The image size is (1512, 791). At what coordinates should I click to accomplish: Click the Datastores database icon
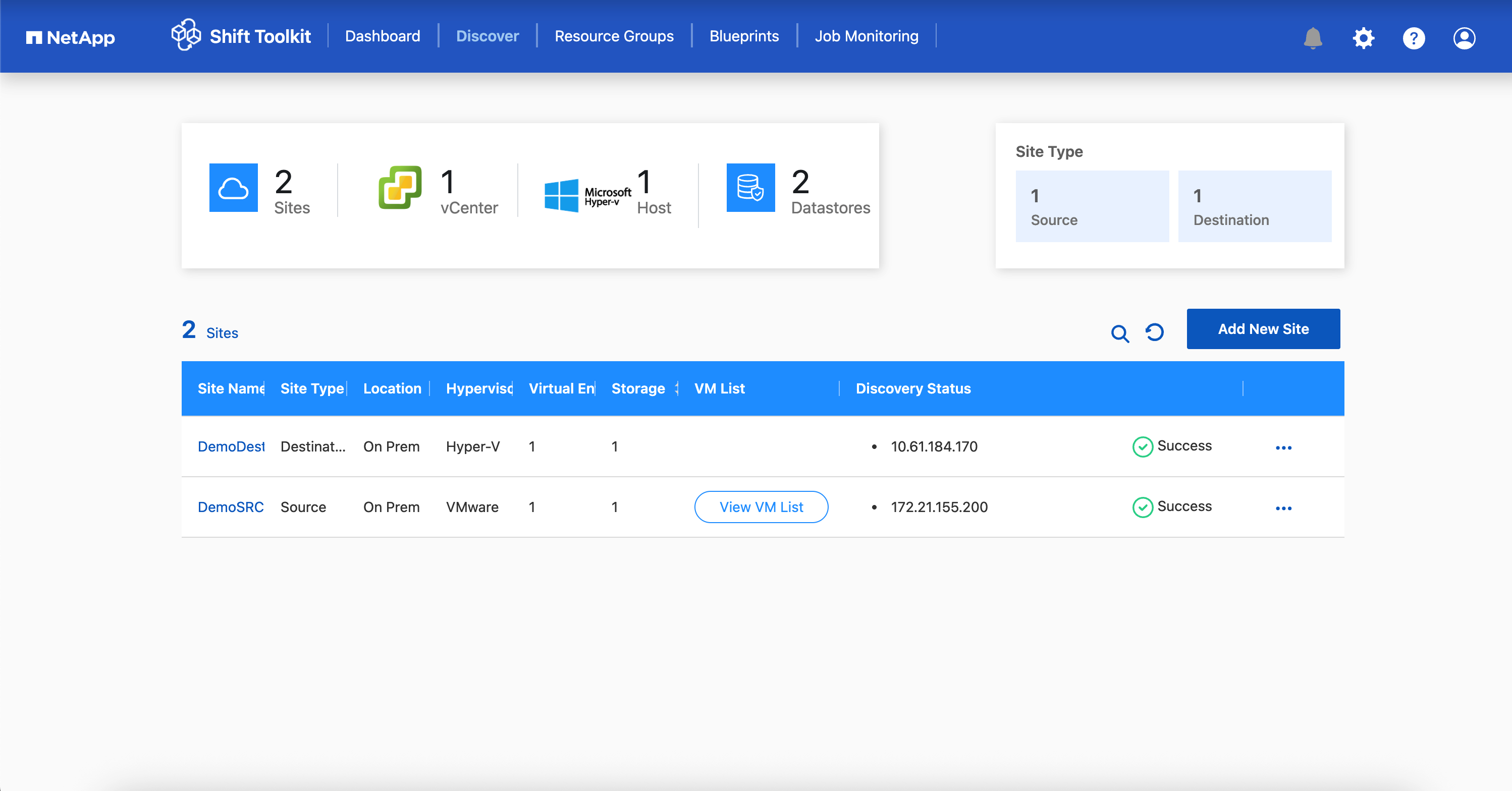tap(750, 187)
